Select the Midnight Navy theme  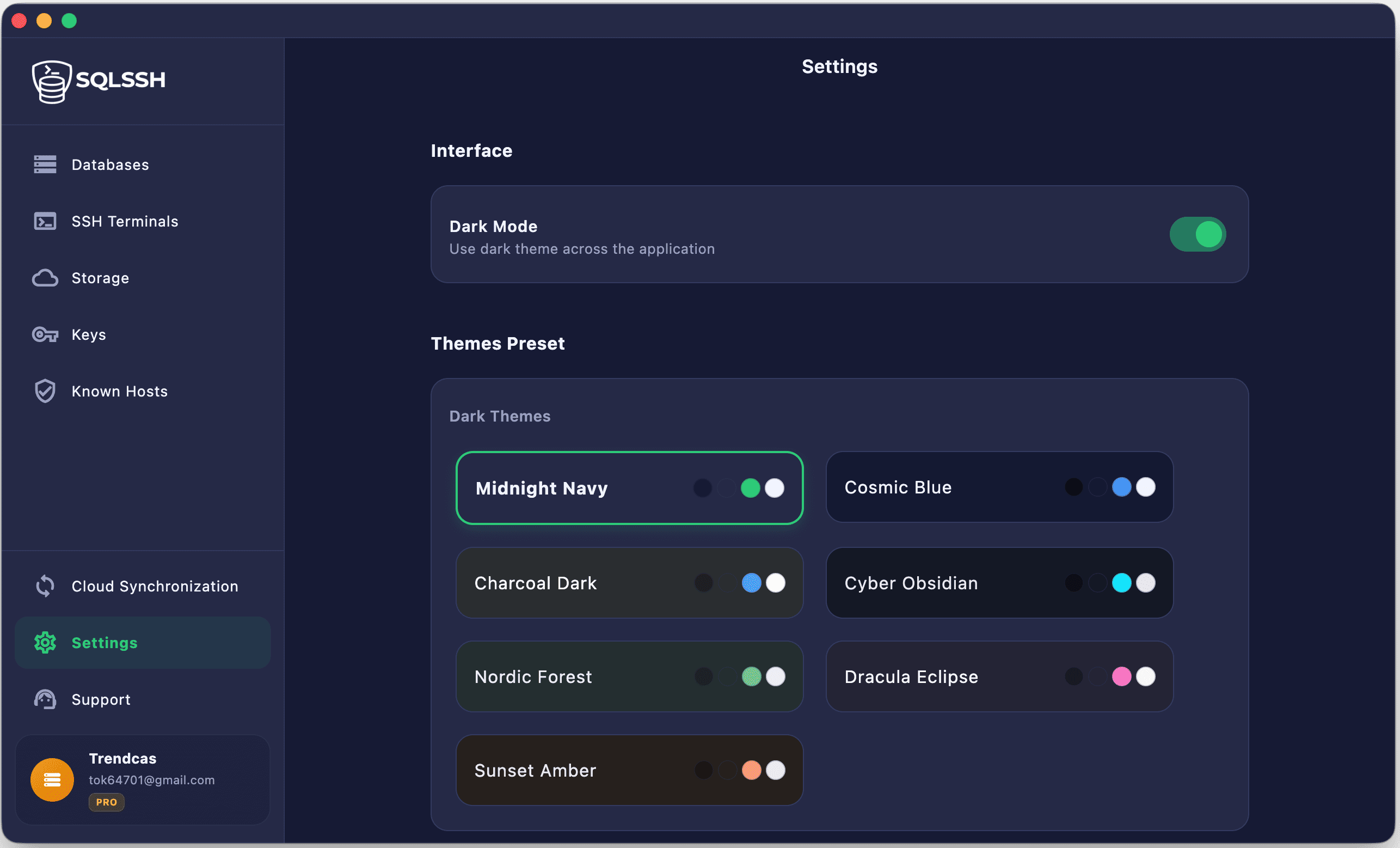pos(630,487)
